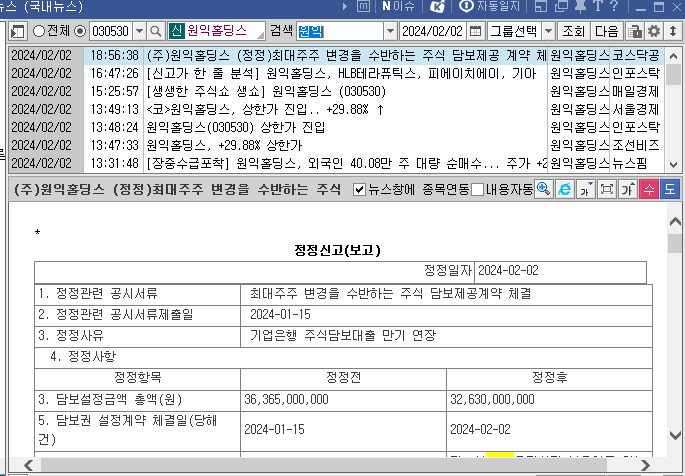Click the panel toggle icon left of 전체
Image resolution: width=685 pixels, height=476 pixels.
click(x=18, y=31)
